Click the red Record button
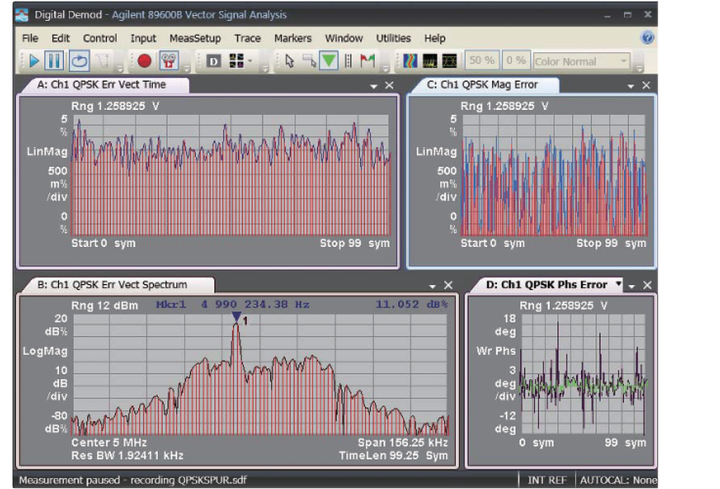 coord(144,61)
